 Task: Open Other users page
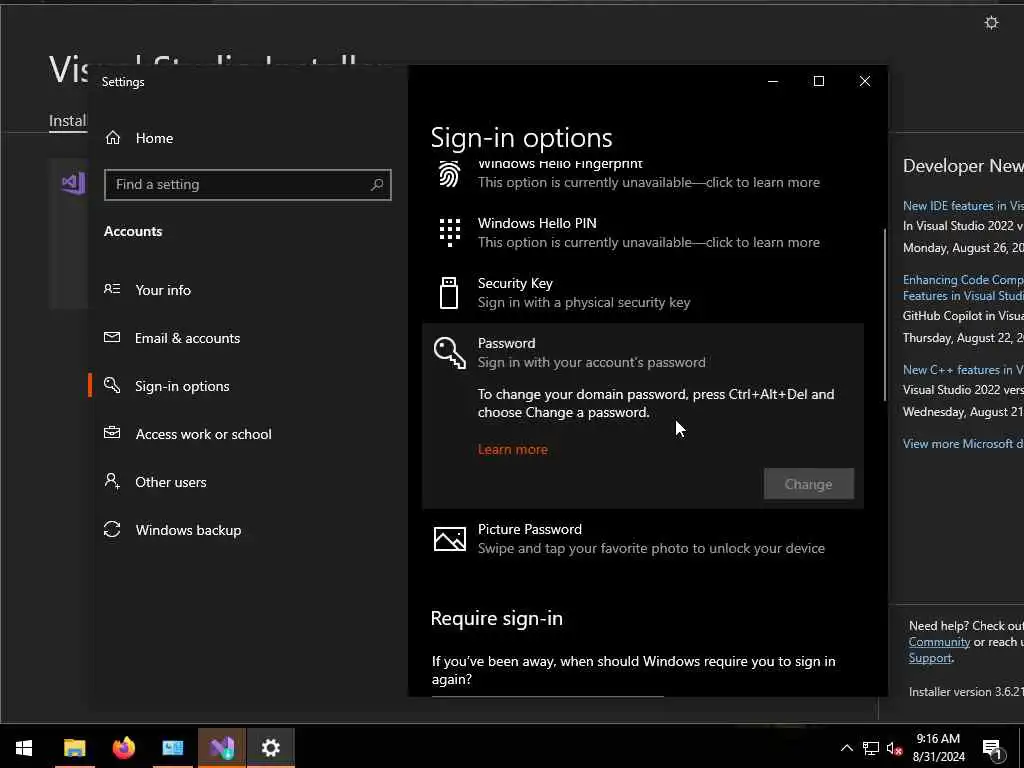[170, 482]
